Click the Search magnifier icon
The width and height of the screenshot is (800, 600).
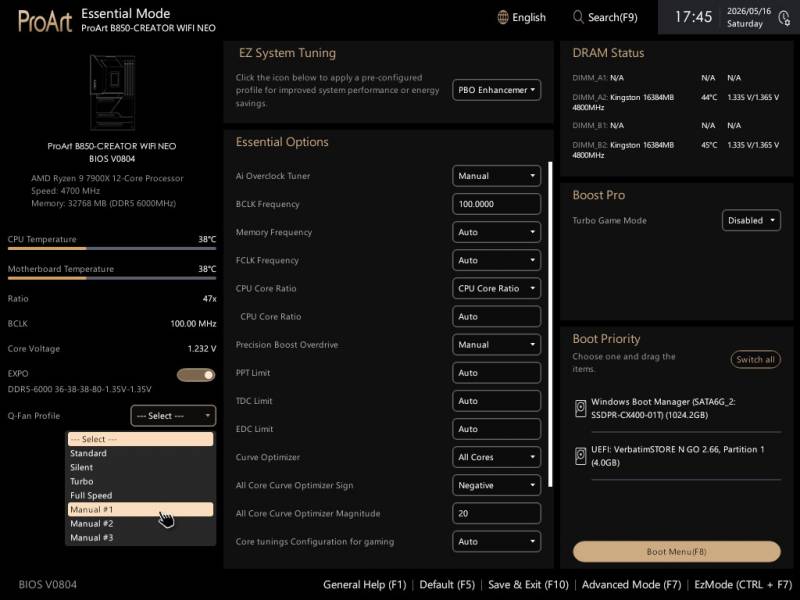[578, 17]
